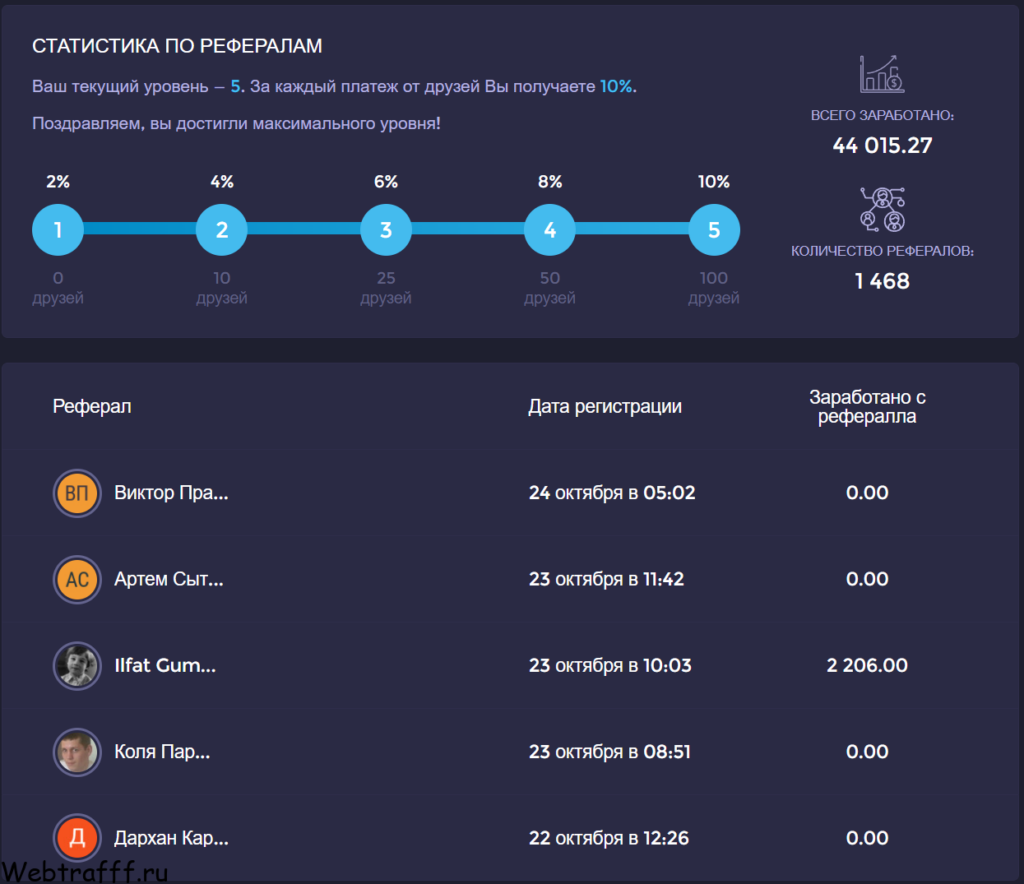Select level 2 circle on progress bar
Viewport: 1024px width, 884px height.
222,230
